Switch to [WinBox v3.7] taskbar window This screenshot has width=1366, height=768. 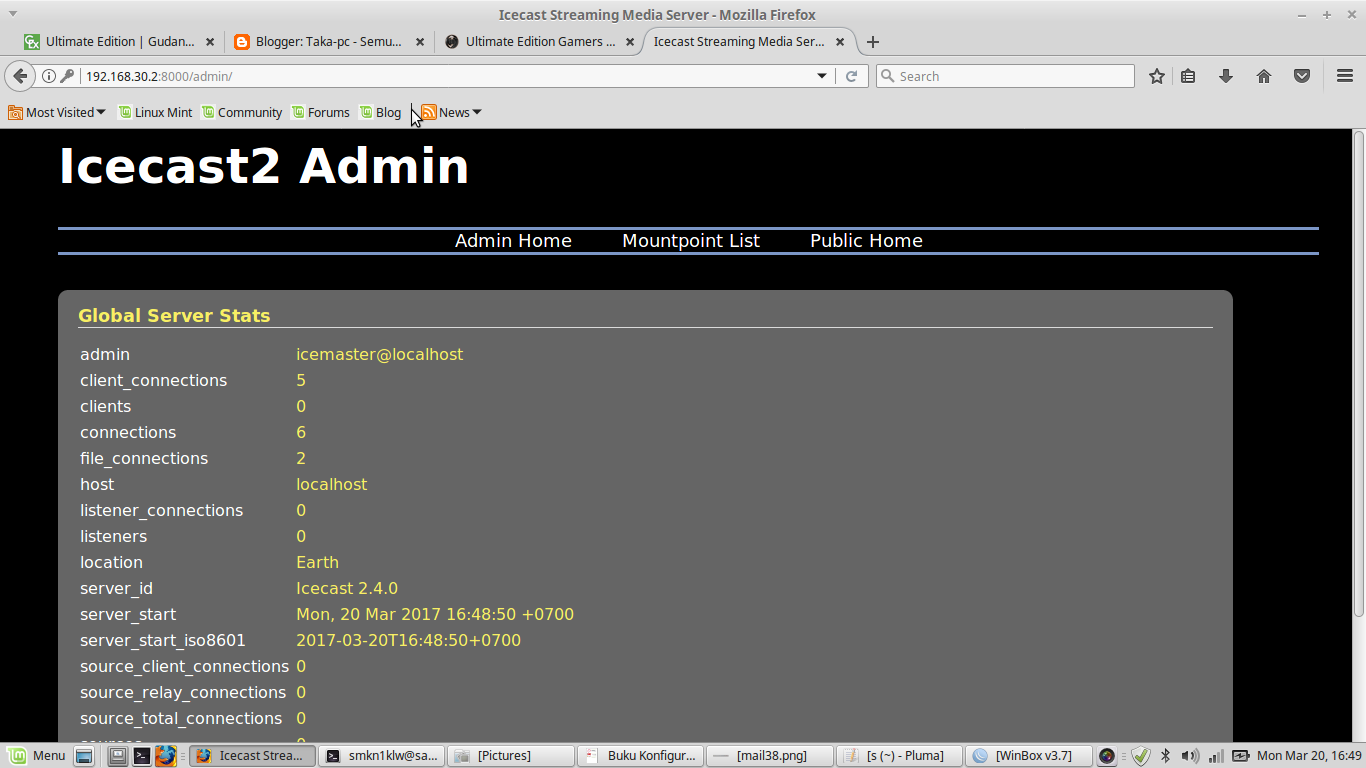(1027, 756)
